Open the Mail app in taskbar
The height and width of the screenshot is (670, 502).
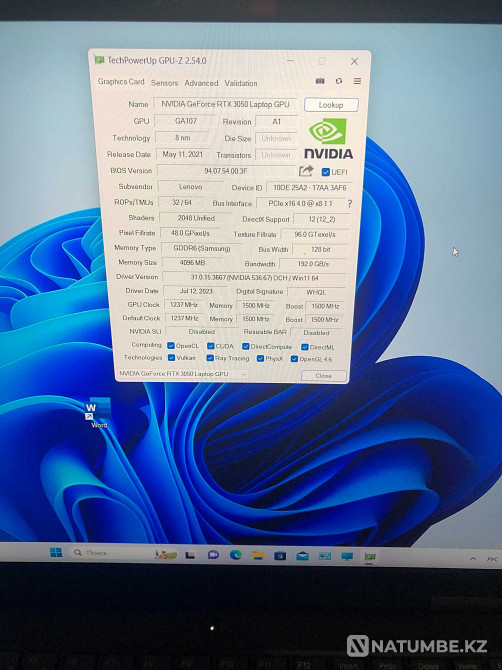tap(302, 555)
